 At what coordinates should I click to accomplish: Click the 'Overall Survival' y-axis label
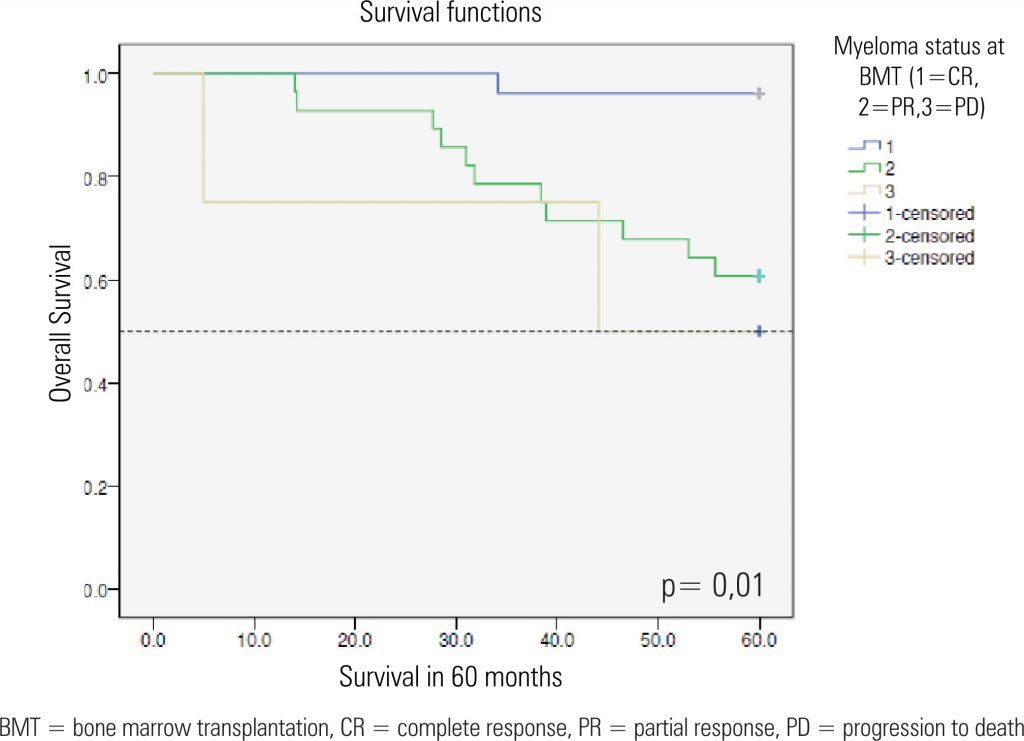(61, 322)
